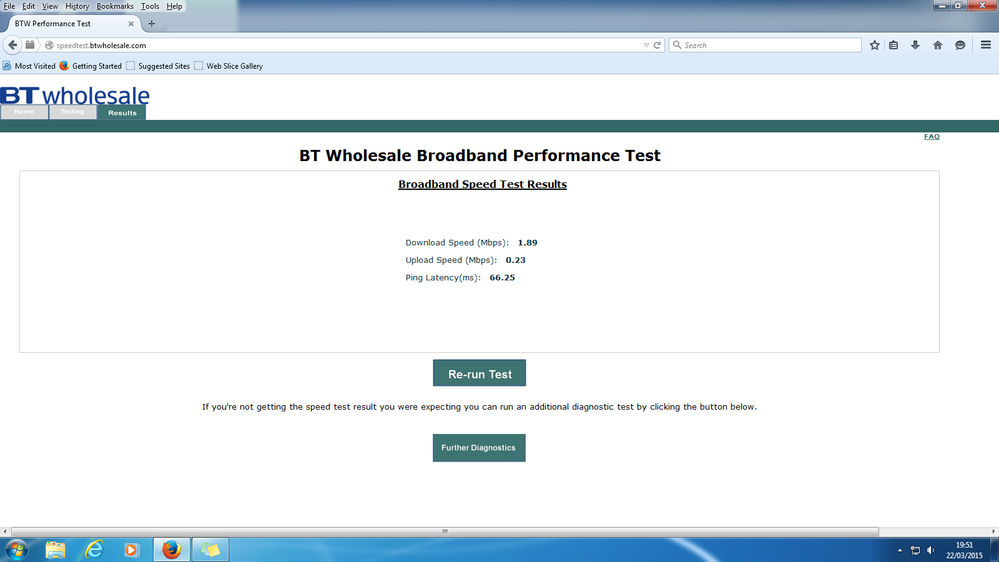Open the Edit menu

click(29, 6)
